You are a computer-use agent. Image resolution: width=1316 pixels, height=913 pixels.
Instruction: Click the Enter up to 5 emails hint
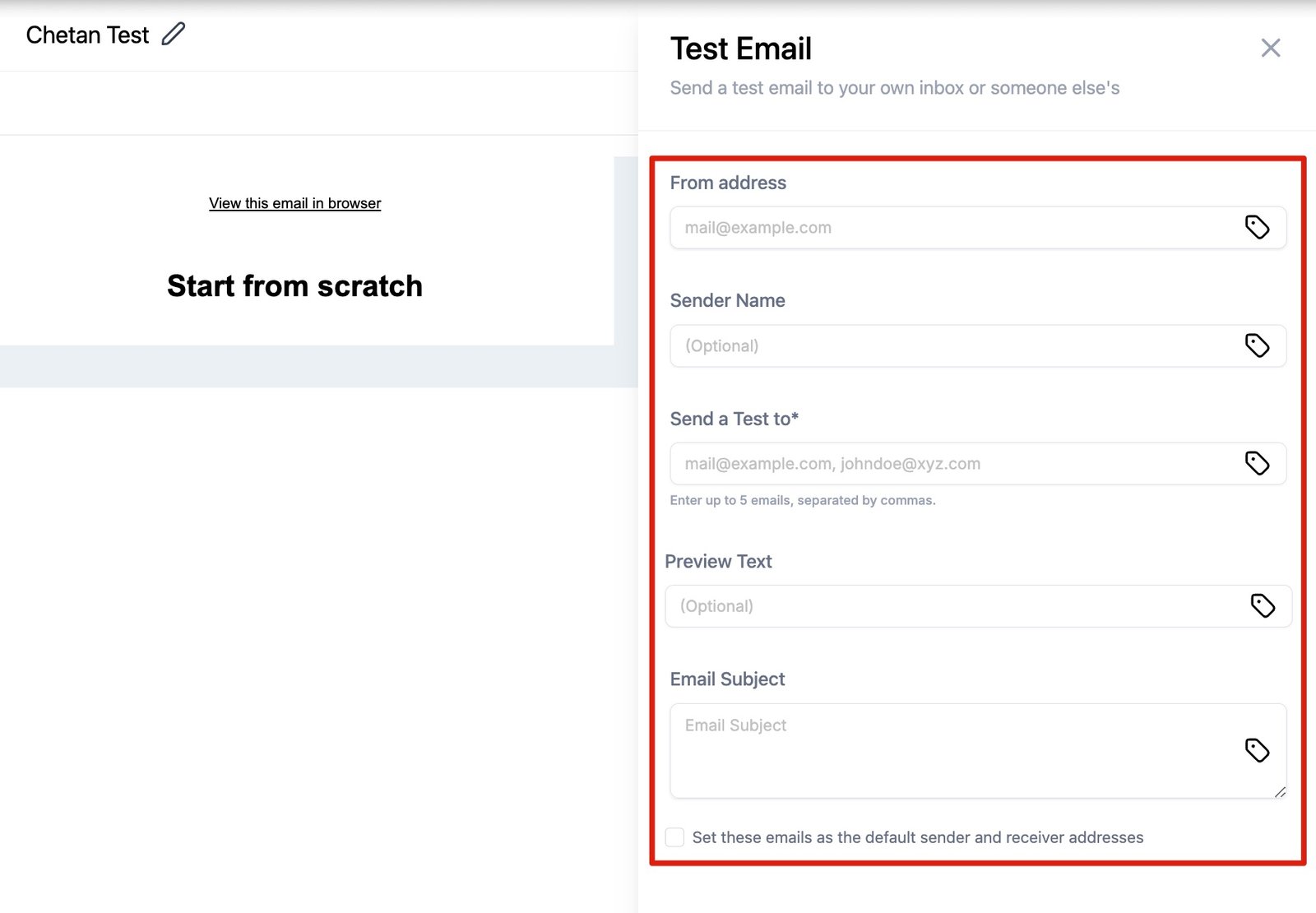(x=802, y=500)
